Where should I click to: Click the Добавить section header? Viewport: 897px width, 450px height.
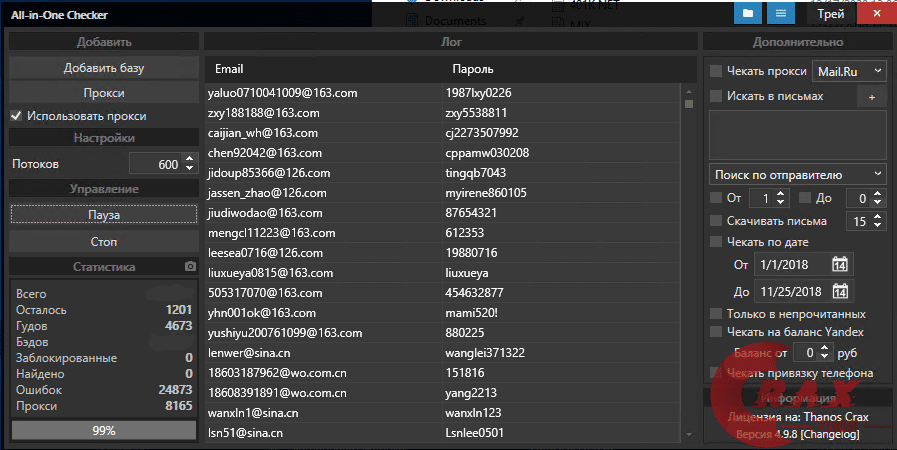pos(104,42)
